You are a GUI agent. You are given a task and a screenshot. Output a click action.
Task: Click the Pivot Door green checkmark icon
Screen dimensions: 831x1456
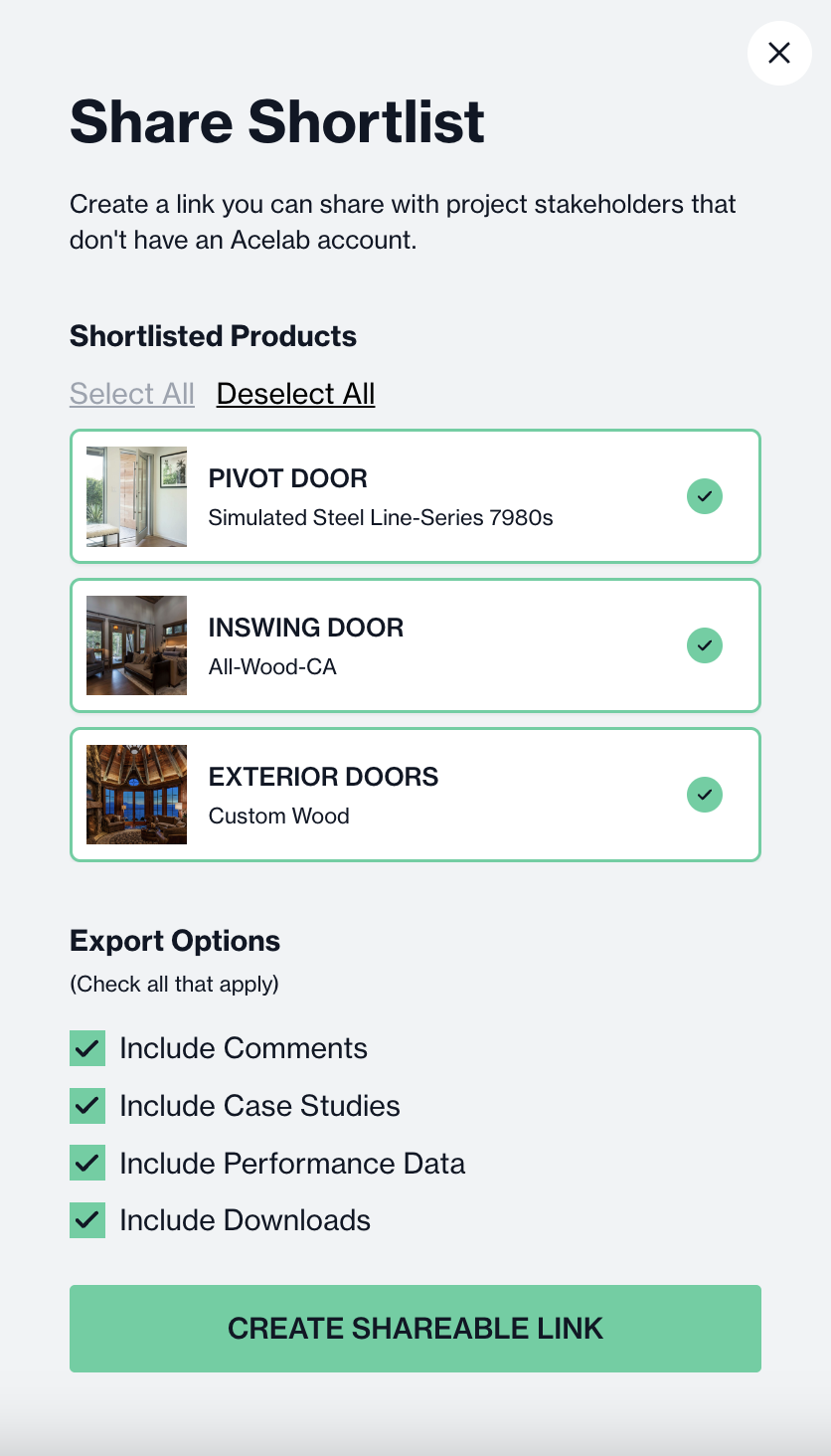(x=705, y=496)
